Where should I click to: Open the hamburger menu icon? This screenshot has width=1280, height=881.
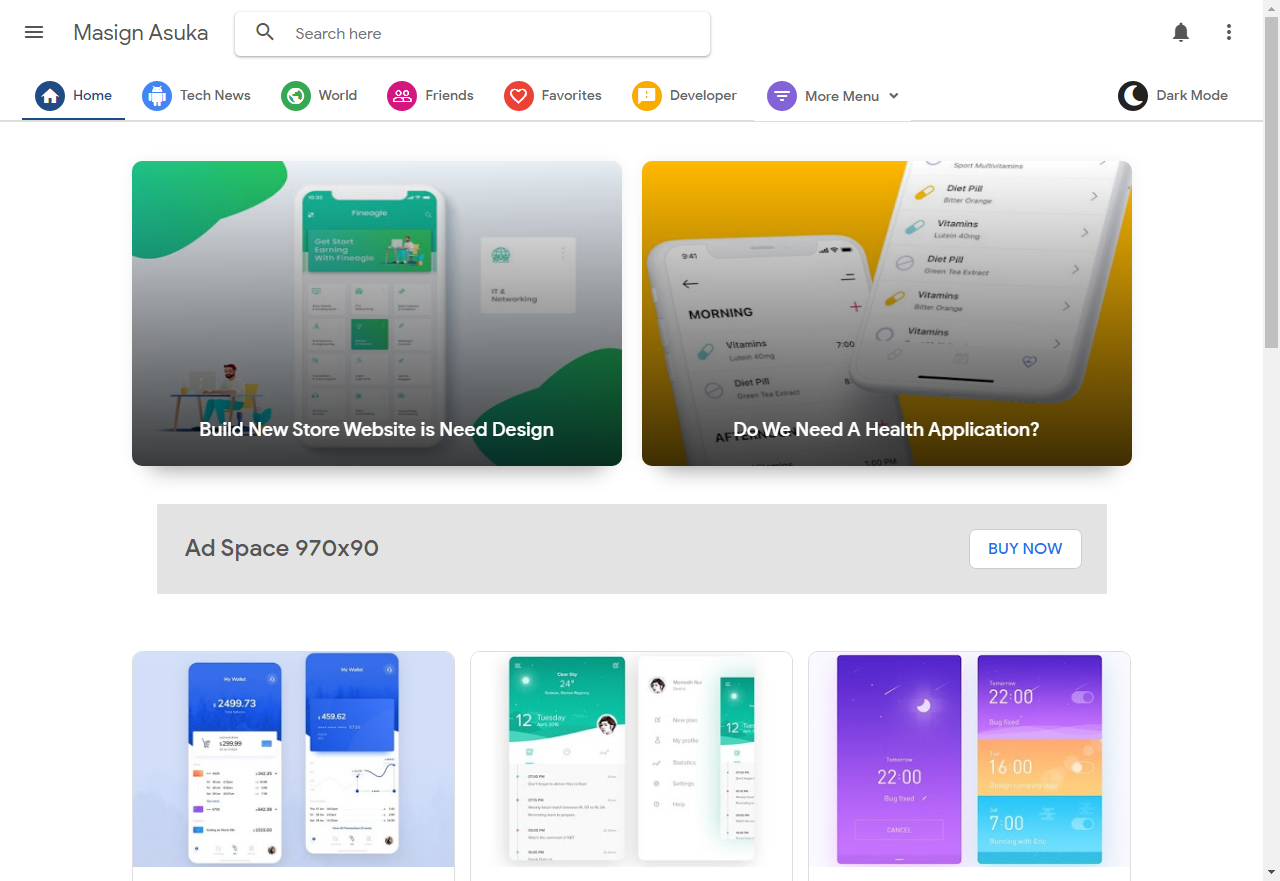point(34,32)
